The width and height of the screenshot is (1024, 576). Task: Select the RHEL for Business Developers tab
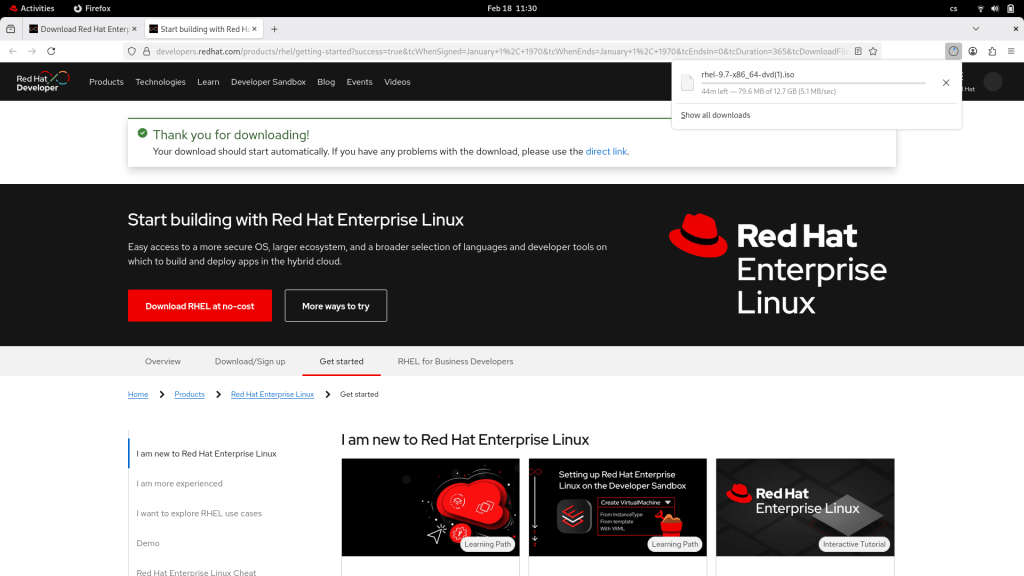455,361
